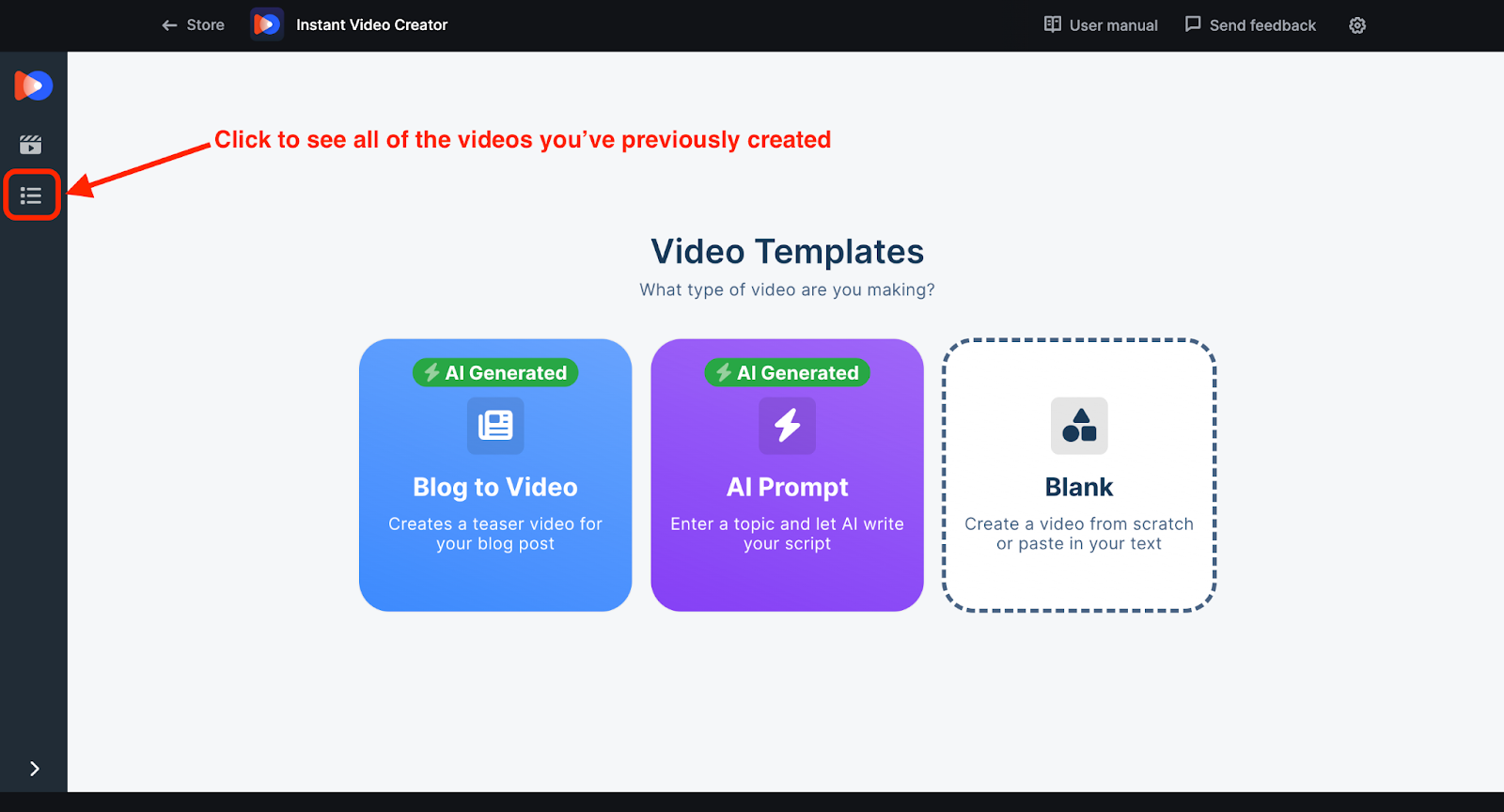Click the clapperboard create-video sidebar icon
The height and width of the screenshot is (812, 1504).
(31, 144)
